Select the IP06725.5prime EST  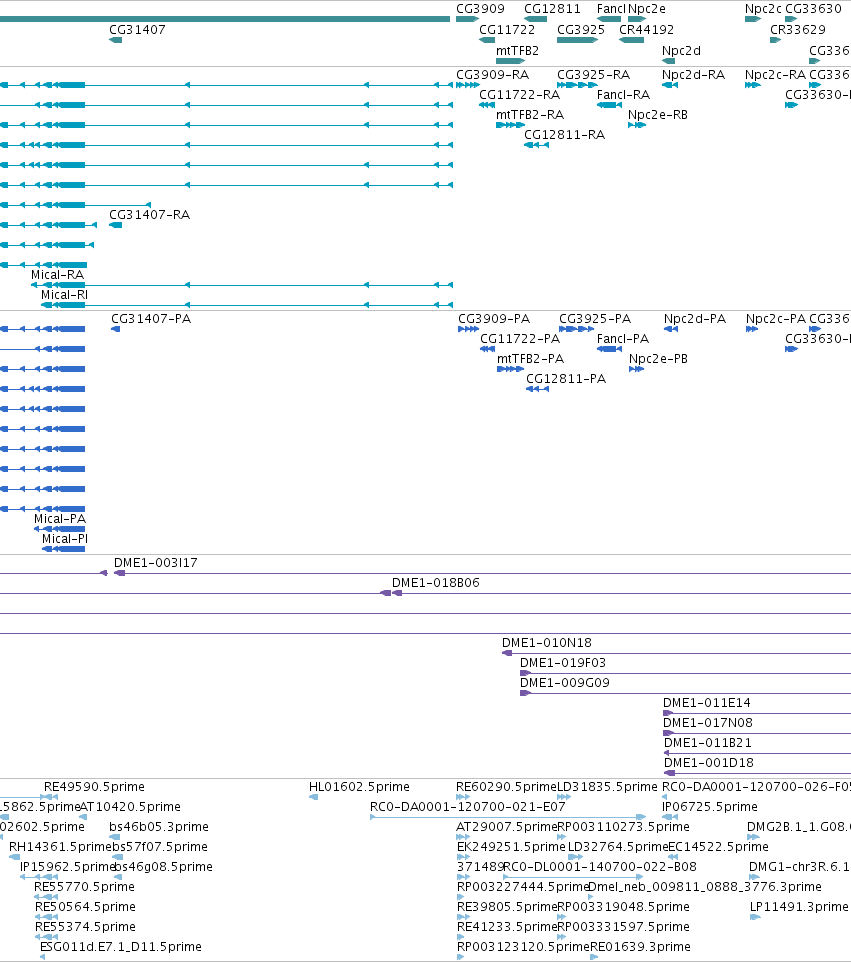670,817
